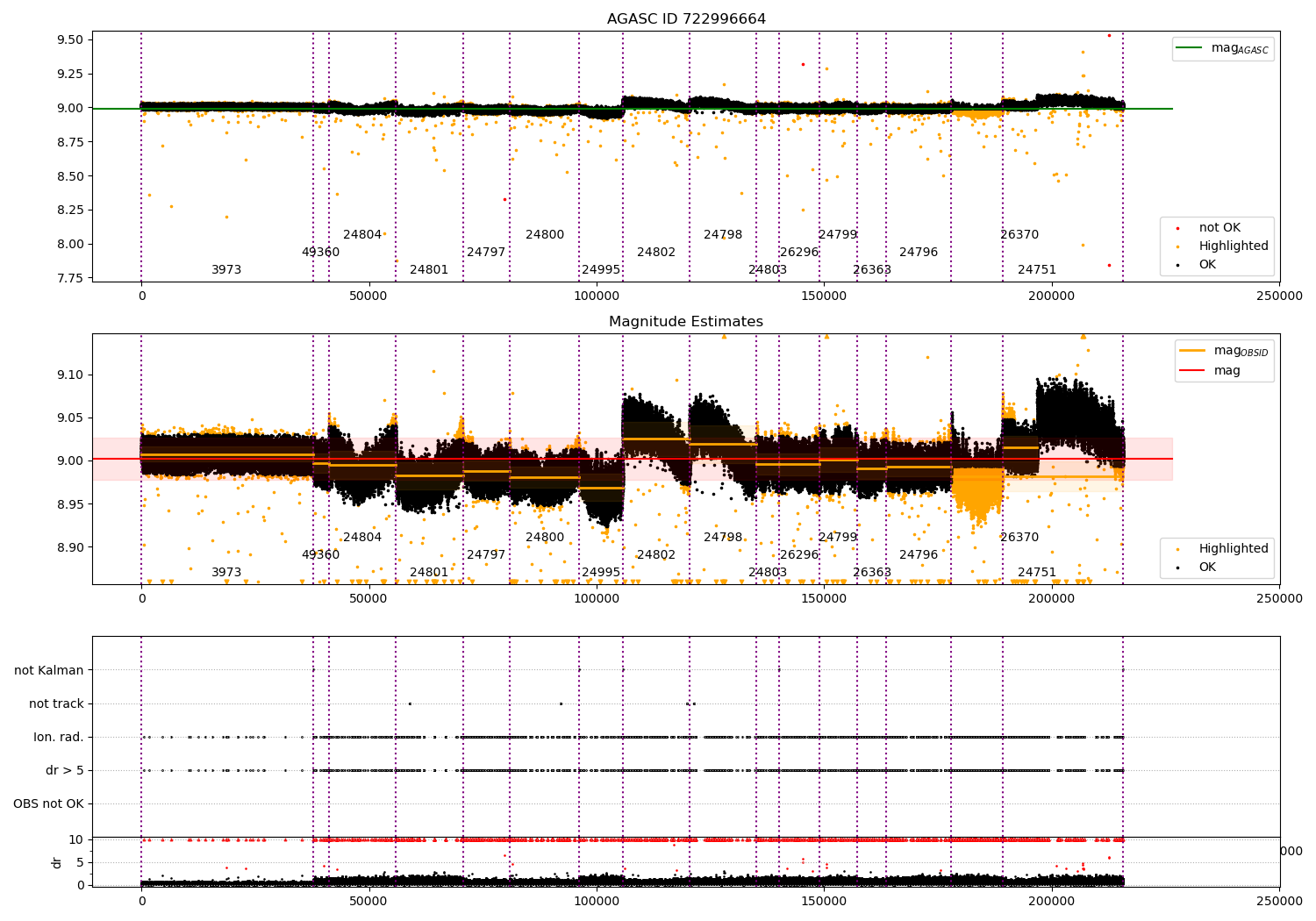1316x921 pixels.
Task: Click the "AGASC ID 722996664" plot title
Action: (x=686, y=19)
